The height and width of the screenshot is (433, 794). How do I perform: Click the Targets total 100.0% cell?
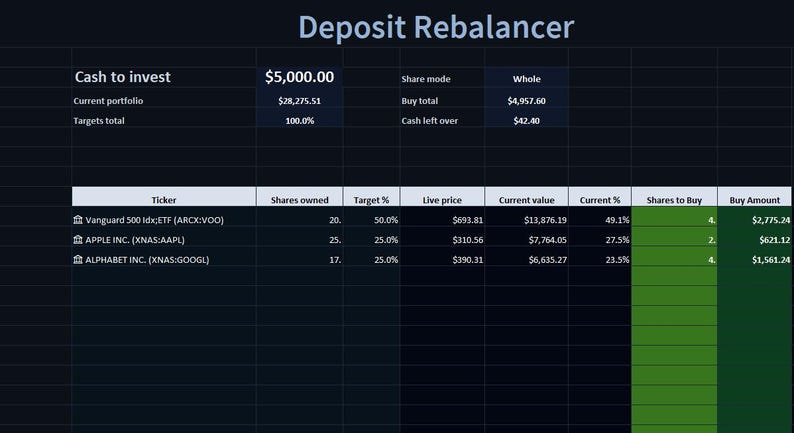(x=299, y=121)
